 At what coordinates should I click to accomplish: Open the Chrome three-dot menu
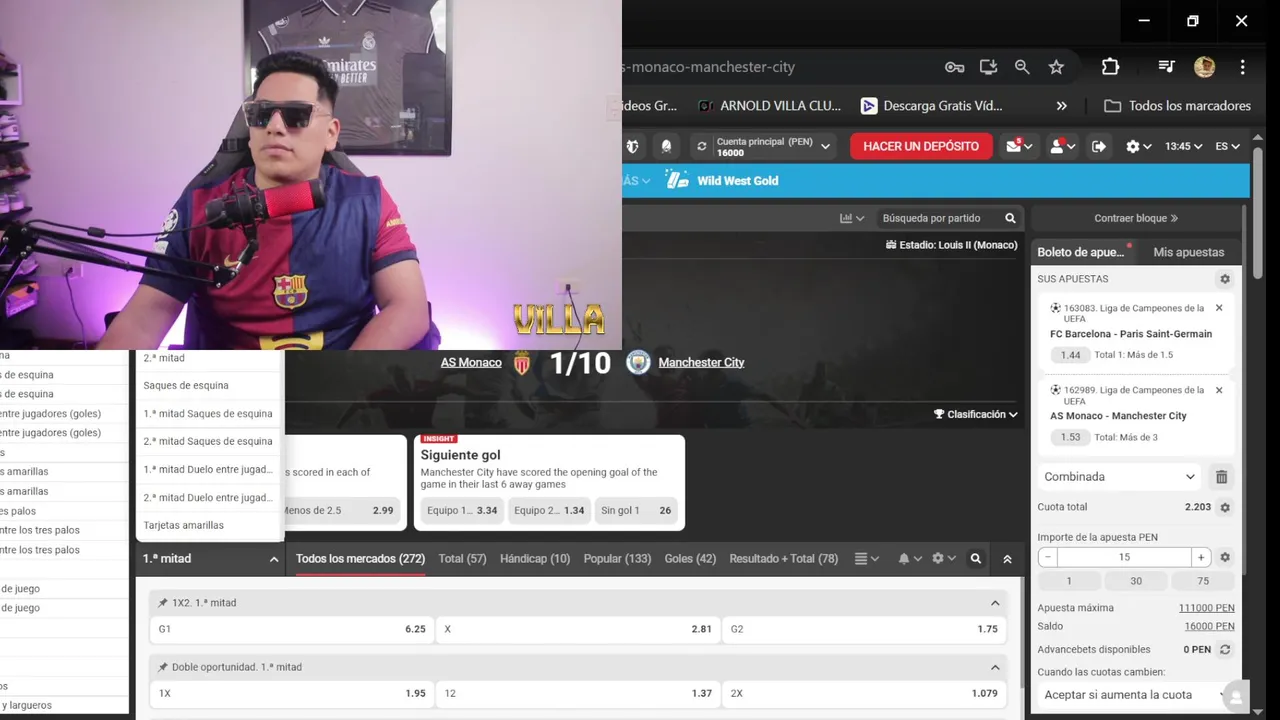tap(1242, 67)
